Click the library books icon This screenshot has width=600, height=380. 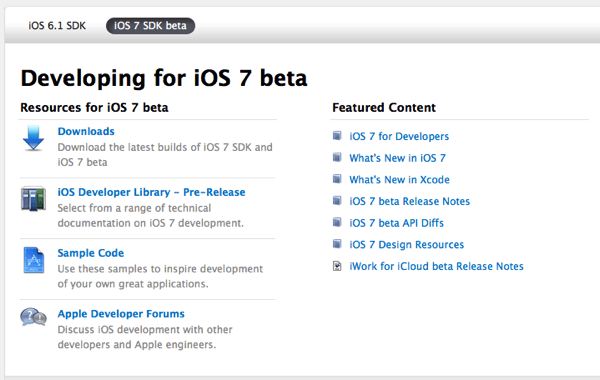33,199
